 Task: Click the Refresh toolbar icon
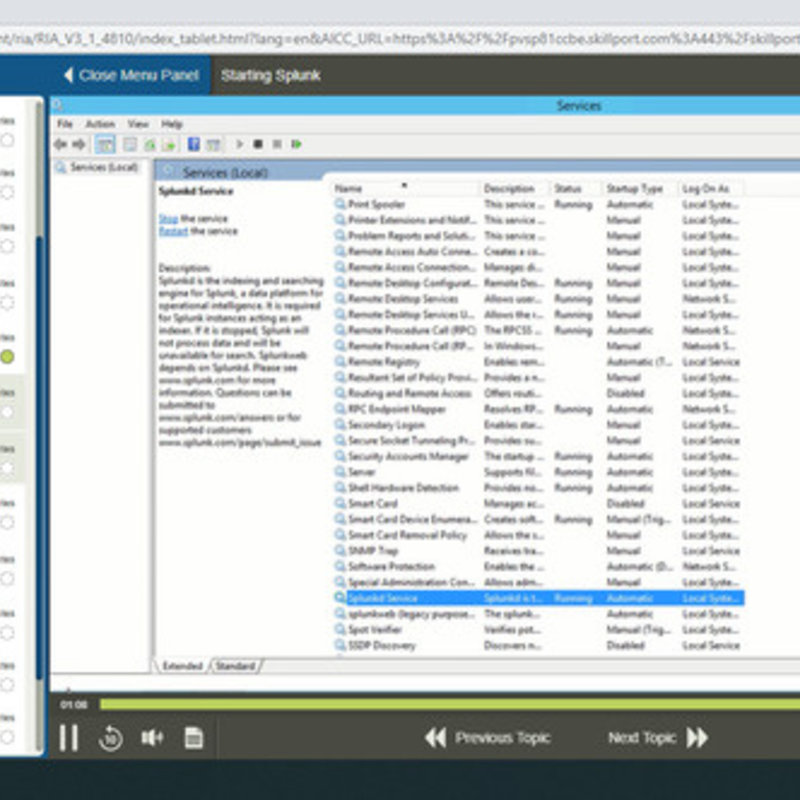point(149,144)
